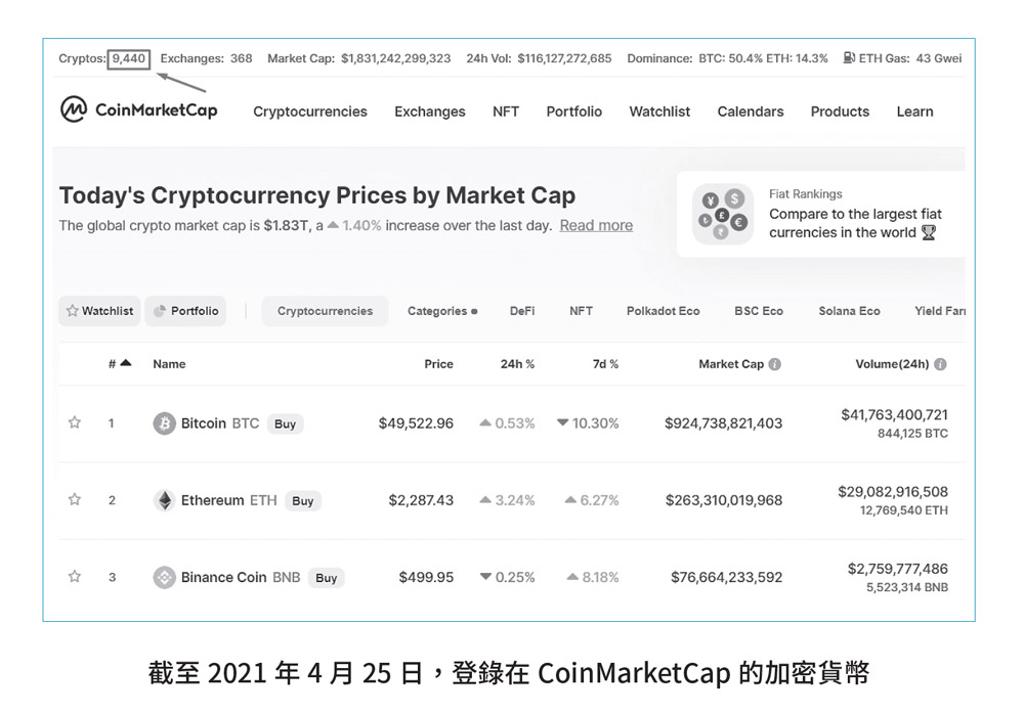The height and width of the screenshot is (714, 1024).
Task: Open the Categories filter
Action: click(442, 311)
